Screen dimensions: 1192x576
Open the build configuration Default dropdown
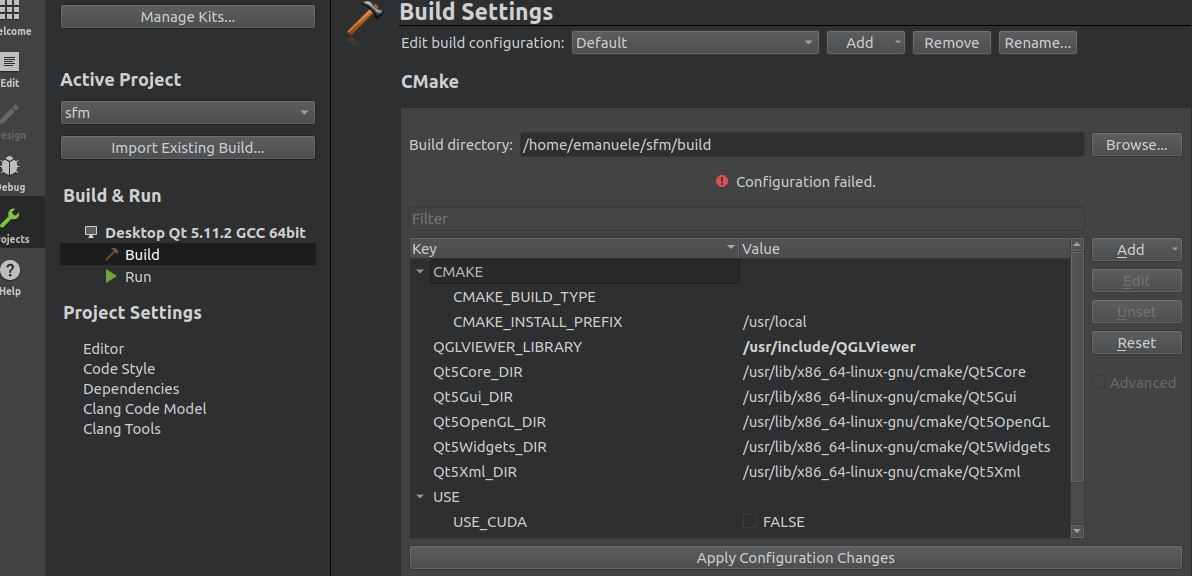pyautogui.click(x=696, y=43)
